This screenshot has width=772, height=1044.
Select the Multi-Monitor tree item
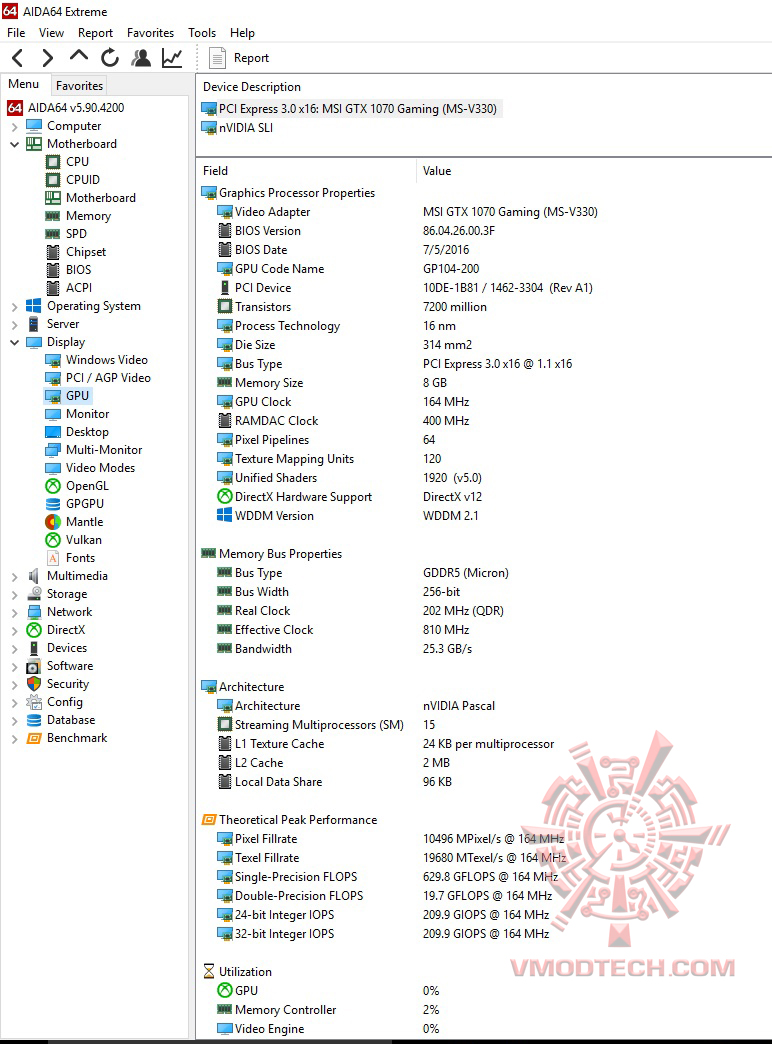tap(94, 449)
